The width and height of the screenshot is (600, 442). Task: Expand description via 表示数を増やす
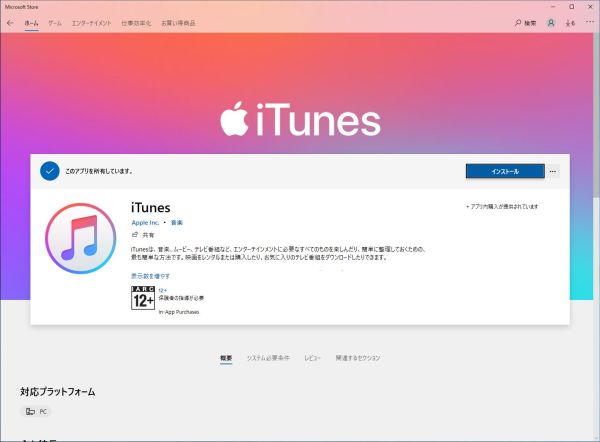tap(150, 275)
